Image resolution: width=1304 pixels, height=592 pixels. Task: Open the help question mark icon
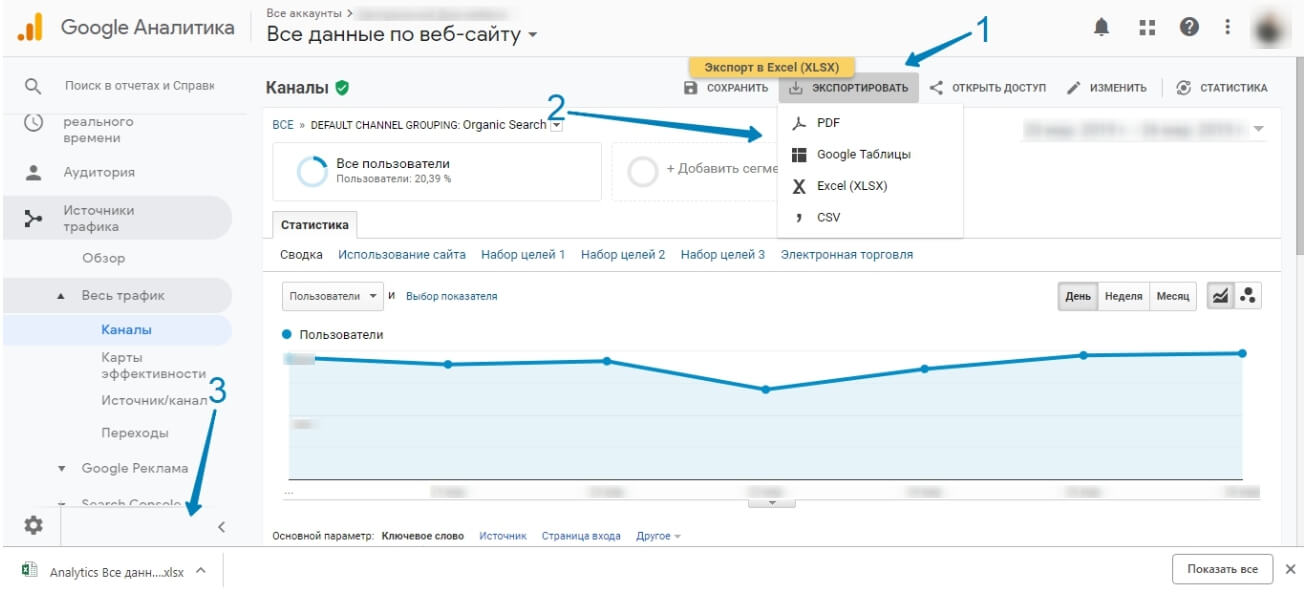(x=1189, y=28)
